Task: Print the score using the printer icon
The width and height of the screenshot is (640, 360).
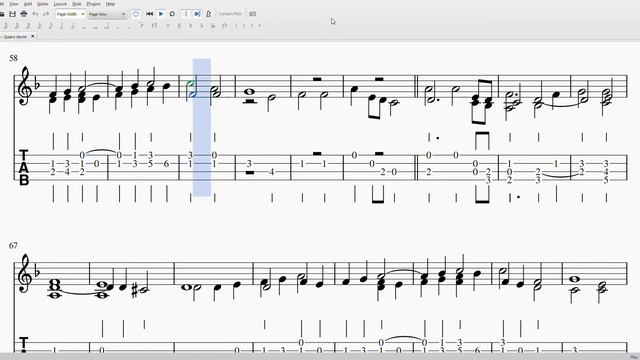Action: coord(24,14)
